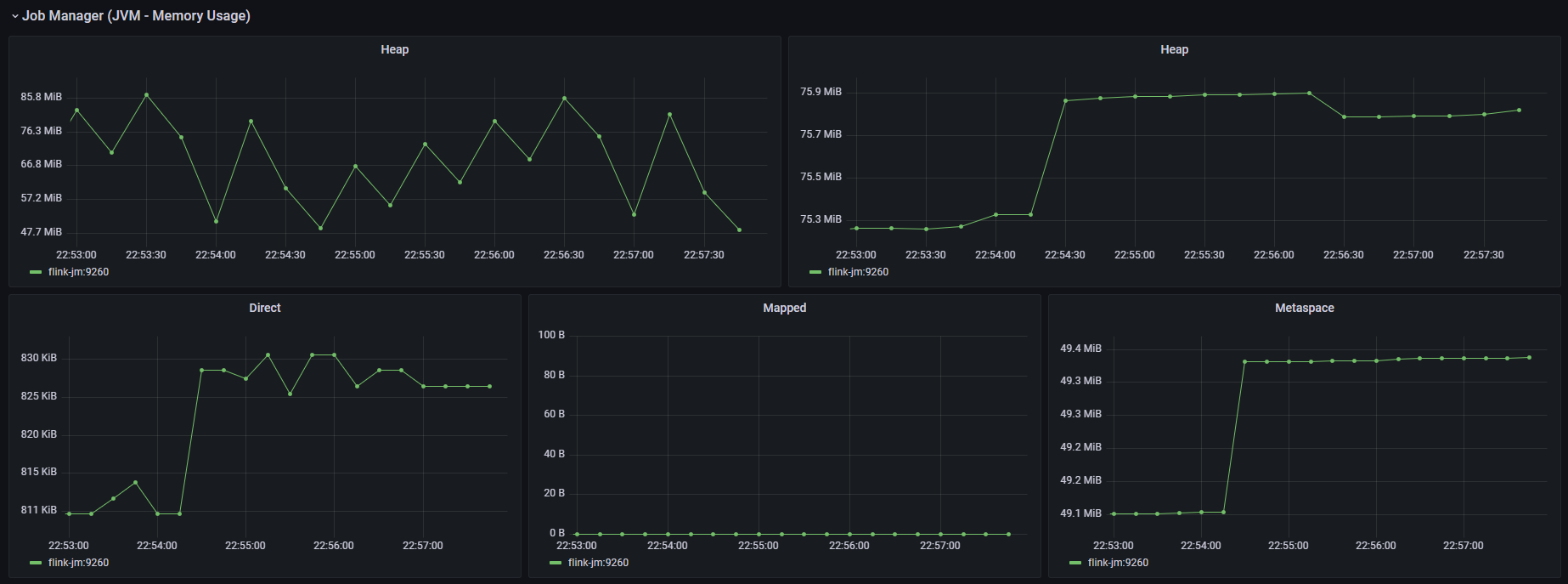This screenshot has height=584, width=1568.
Task: Click the 57.2 MiB axis label
Action: (42, 198)
